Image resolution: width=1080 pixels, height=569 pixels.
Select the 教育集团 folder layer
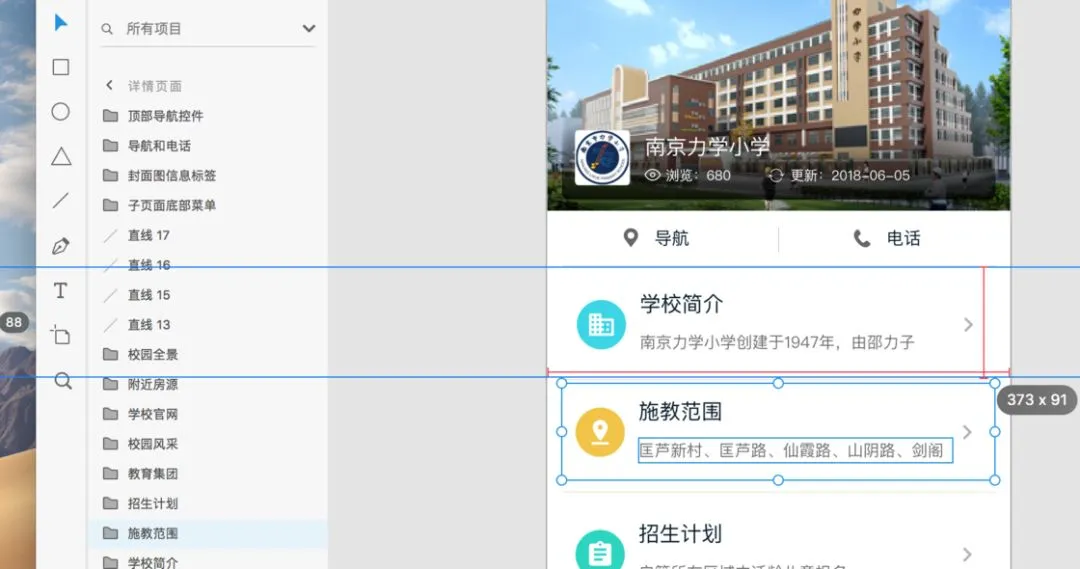pos(208,474)
